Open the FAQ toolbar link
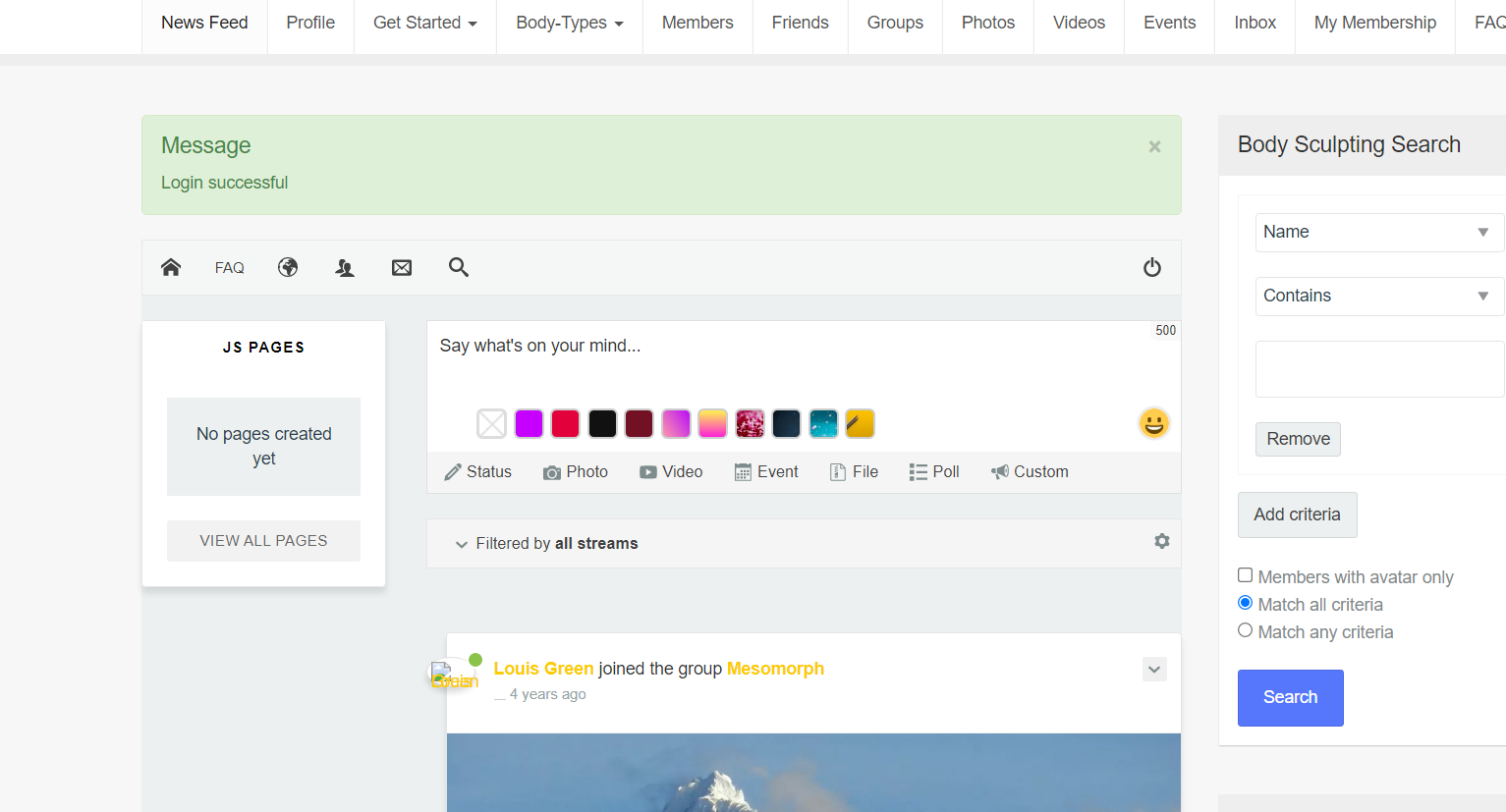Viewport: 1506px width, 812px height. [x=230, y=268]
